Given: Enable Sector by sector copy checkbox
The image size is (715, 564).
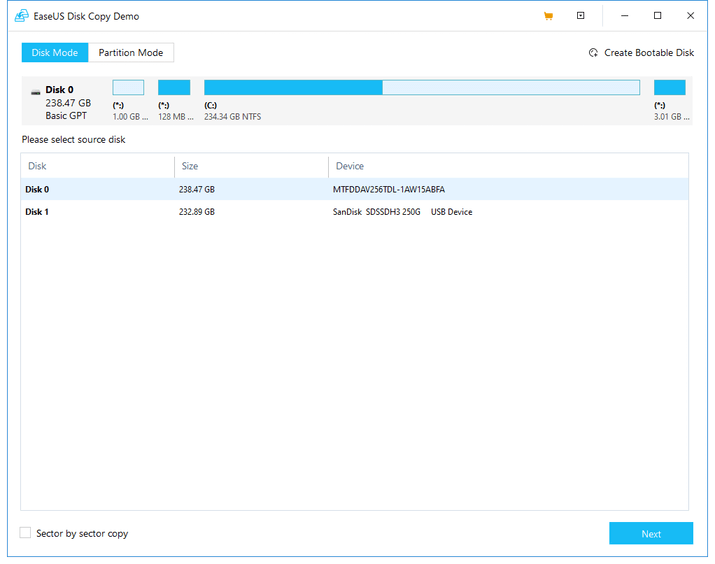Looking at the screenshot, I should click(26, 533).
